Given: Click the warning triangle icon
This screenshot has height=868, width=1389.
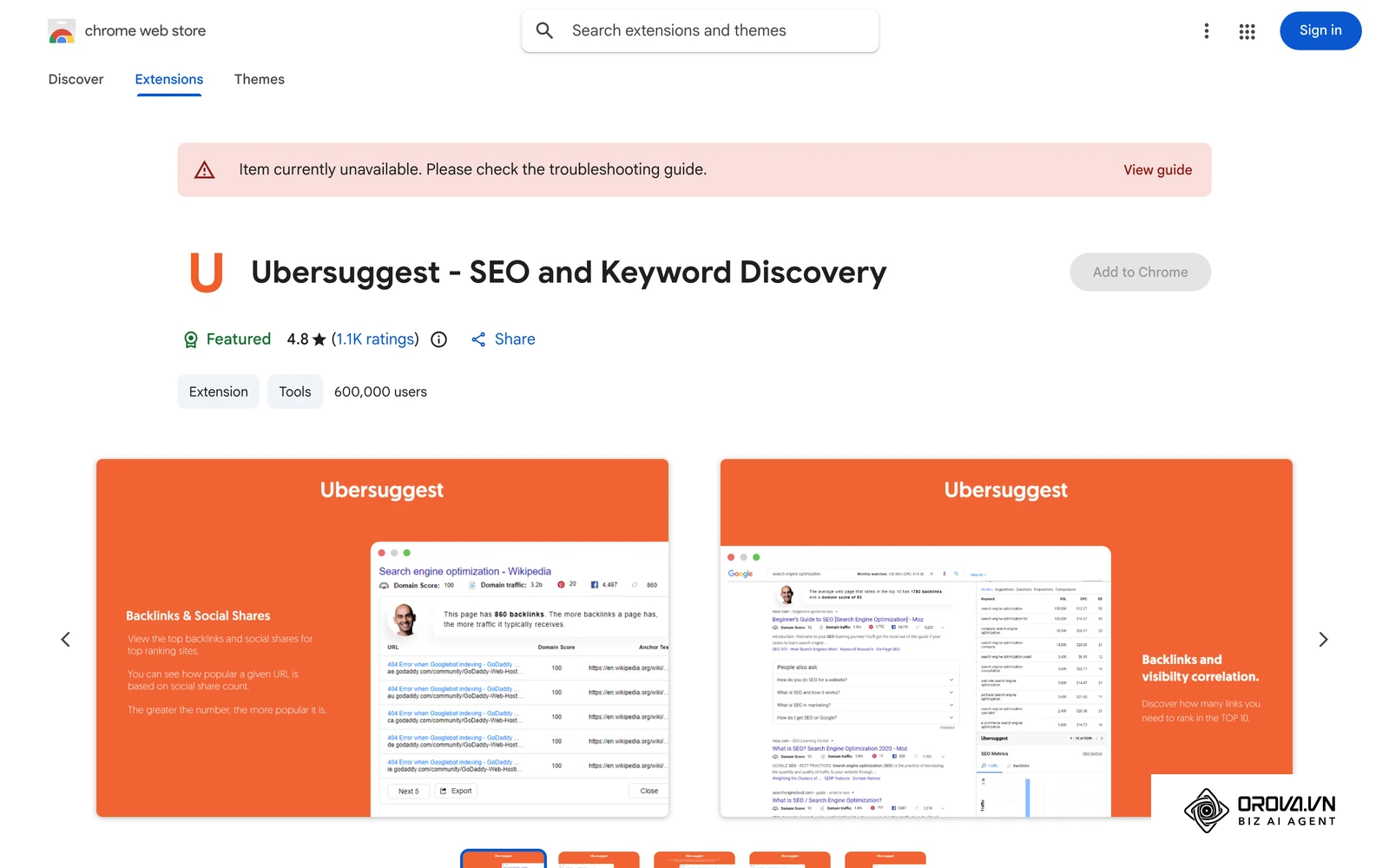Looking at the screenshot, I should point(205,170).
